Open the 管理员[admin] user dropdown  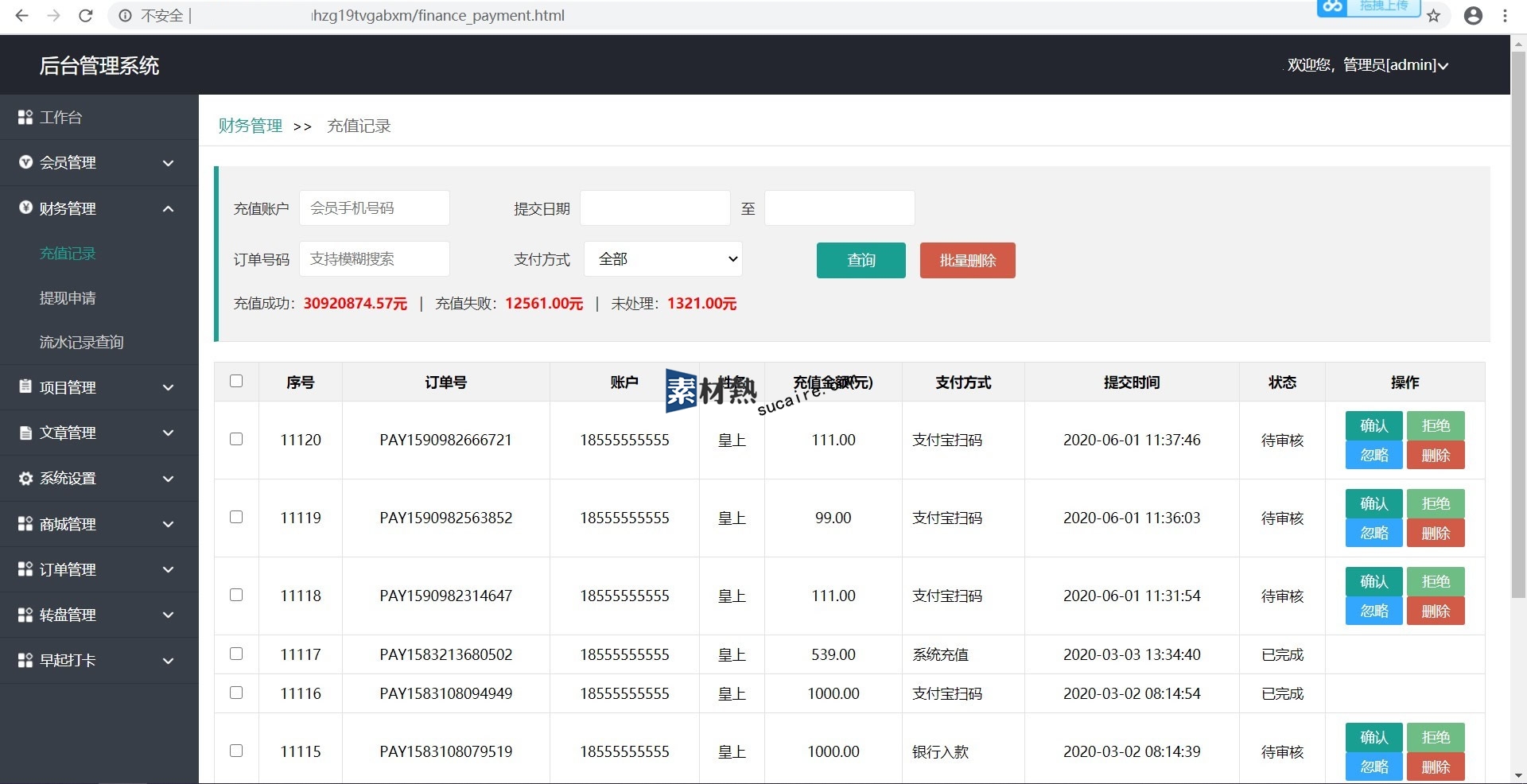pyautogui.click(x=1368, y=65)
